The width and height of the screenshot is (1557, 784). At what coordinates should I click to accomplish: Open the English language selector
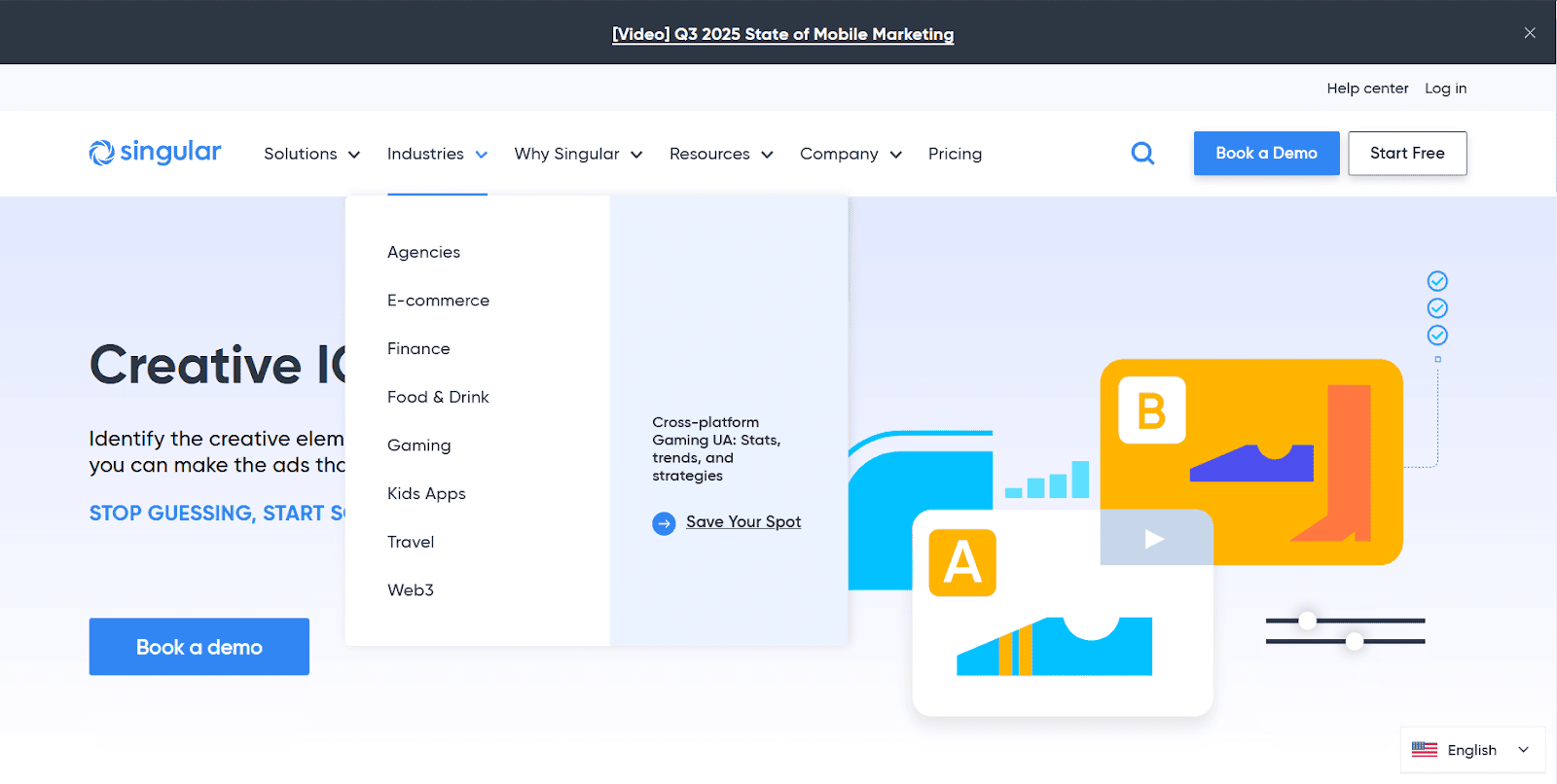[x=1473, y=750]
